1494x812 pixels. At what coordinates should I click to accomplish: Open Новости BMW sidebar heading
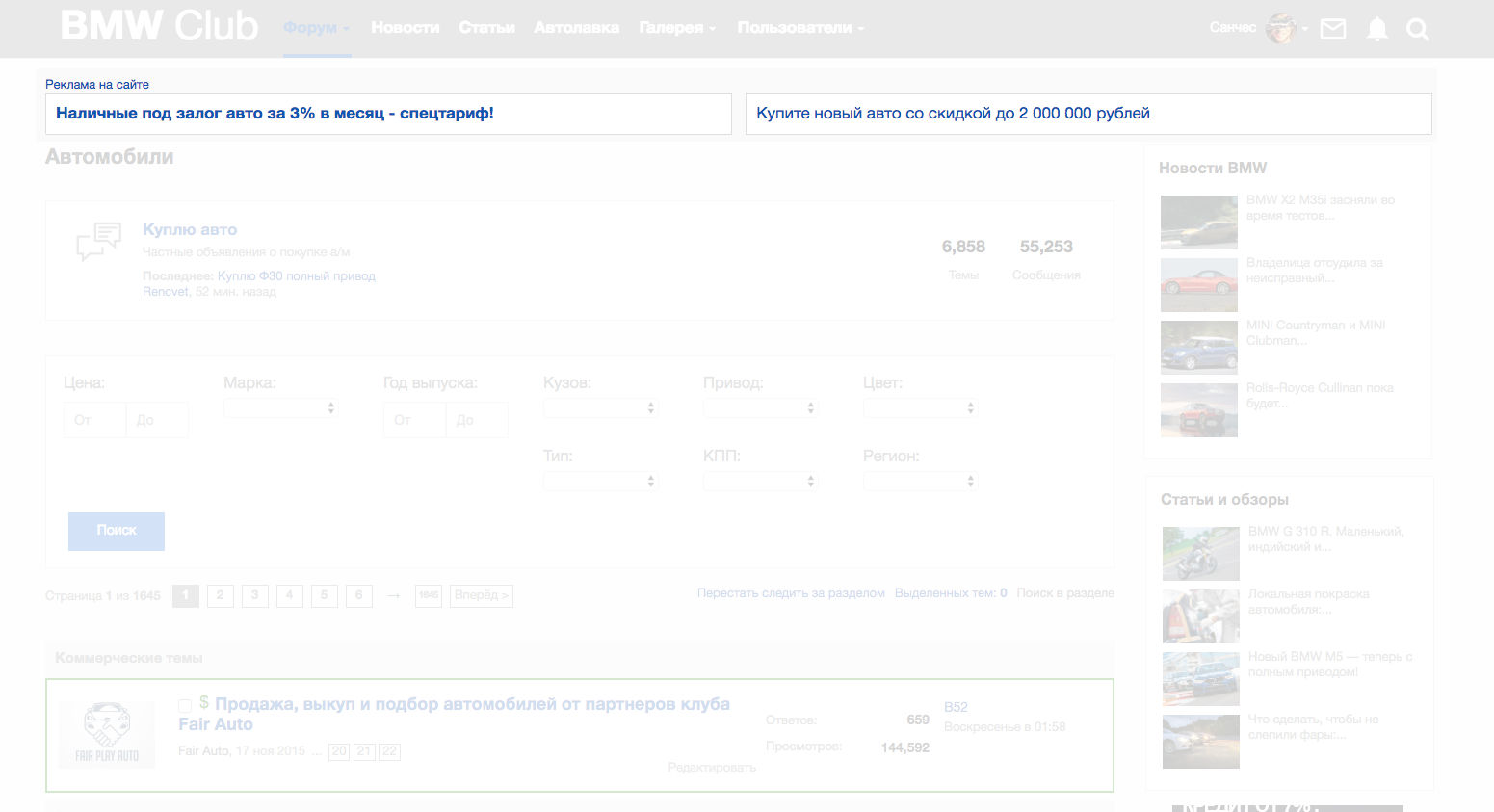tap(1213, 168)
